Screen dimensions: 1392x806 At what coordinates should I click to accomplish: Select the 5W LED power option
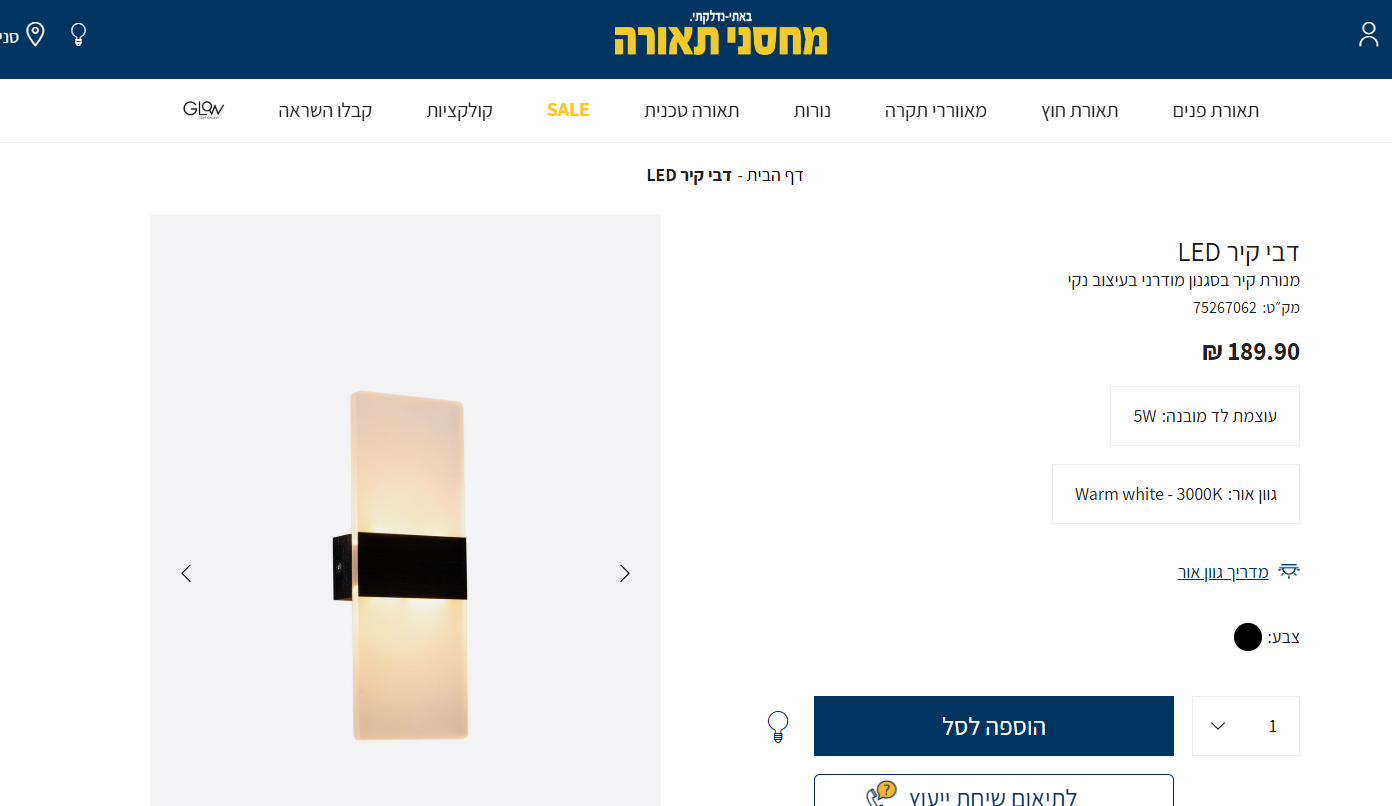click(x=1205, y=416)
